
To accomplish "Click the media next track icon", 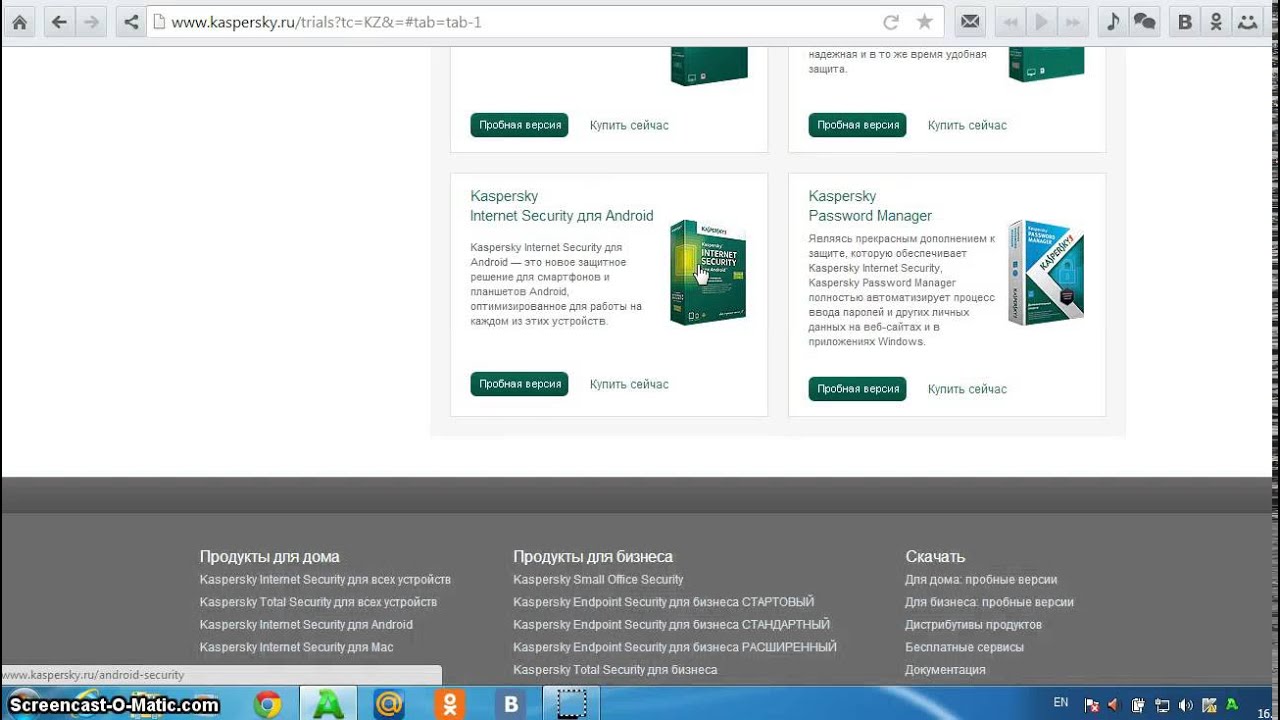I will tap(1073, 22).
